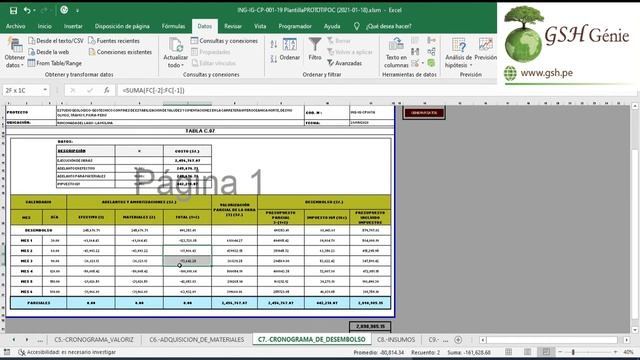Select the Vista ribbon tab
The height and width of the screenshot is (360, 640).
[x=260, y=26]
